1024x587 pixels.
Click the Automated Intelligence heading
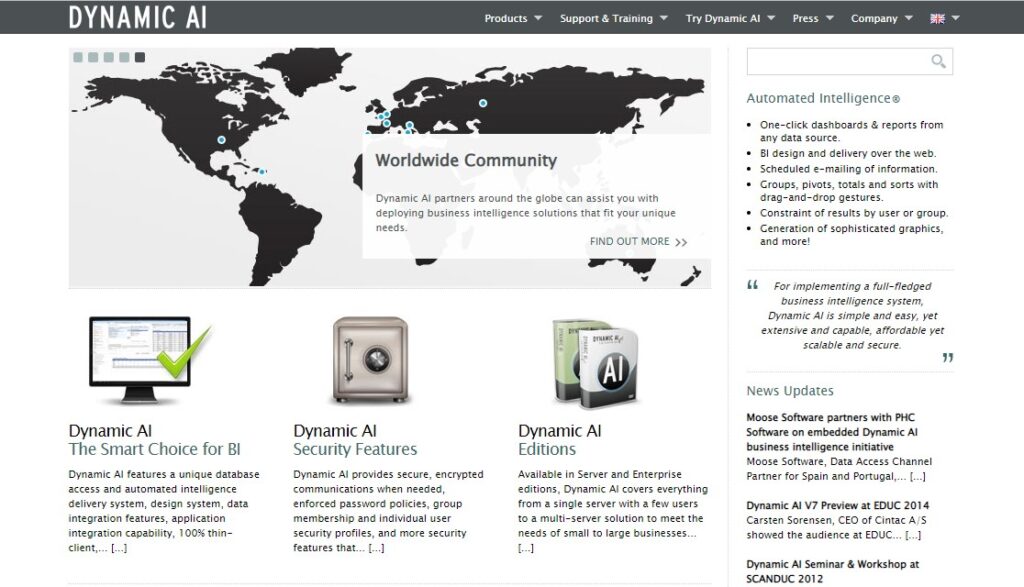click(823, 99)
